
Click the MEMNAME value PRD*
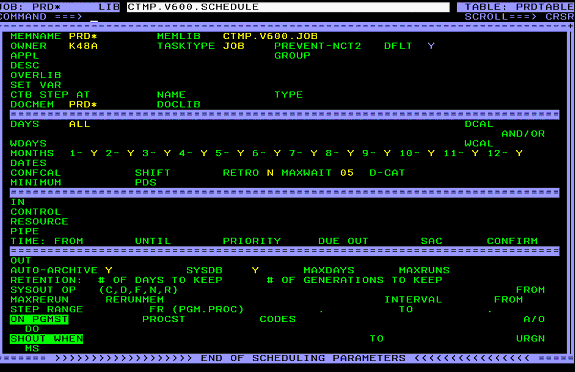point(83,36)
